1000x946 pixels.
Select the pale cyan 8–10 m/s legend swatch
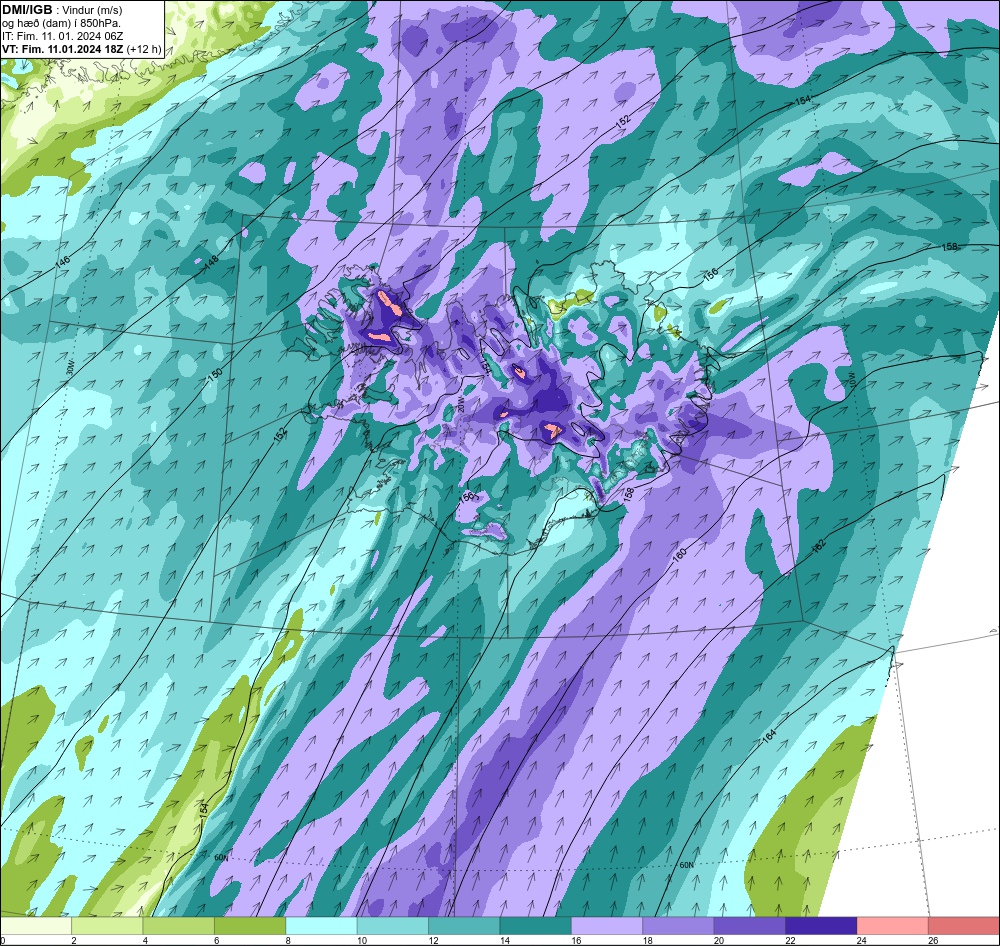point(321,925)
